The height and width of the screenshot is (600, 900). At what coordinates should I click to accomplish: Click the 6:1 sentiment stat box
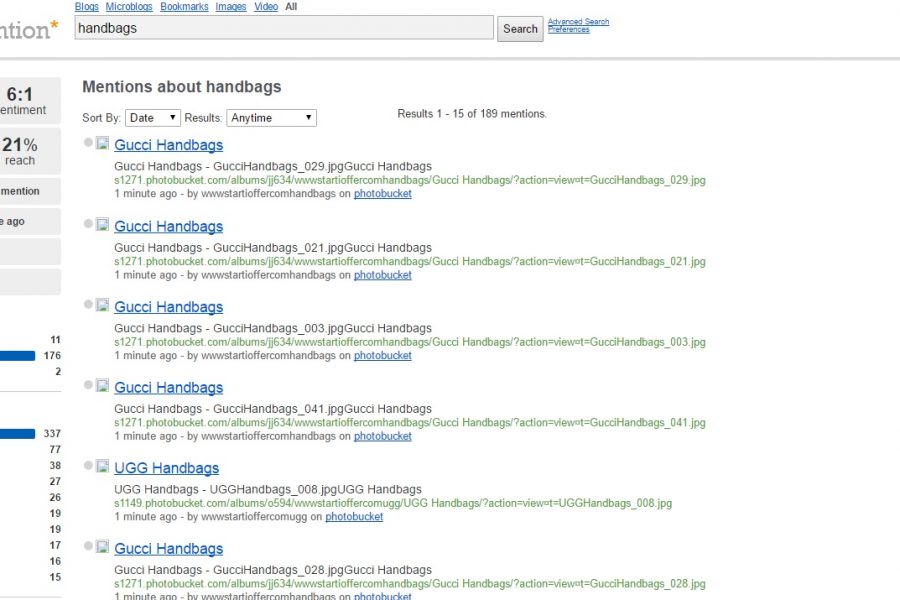tap(30, 100)
